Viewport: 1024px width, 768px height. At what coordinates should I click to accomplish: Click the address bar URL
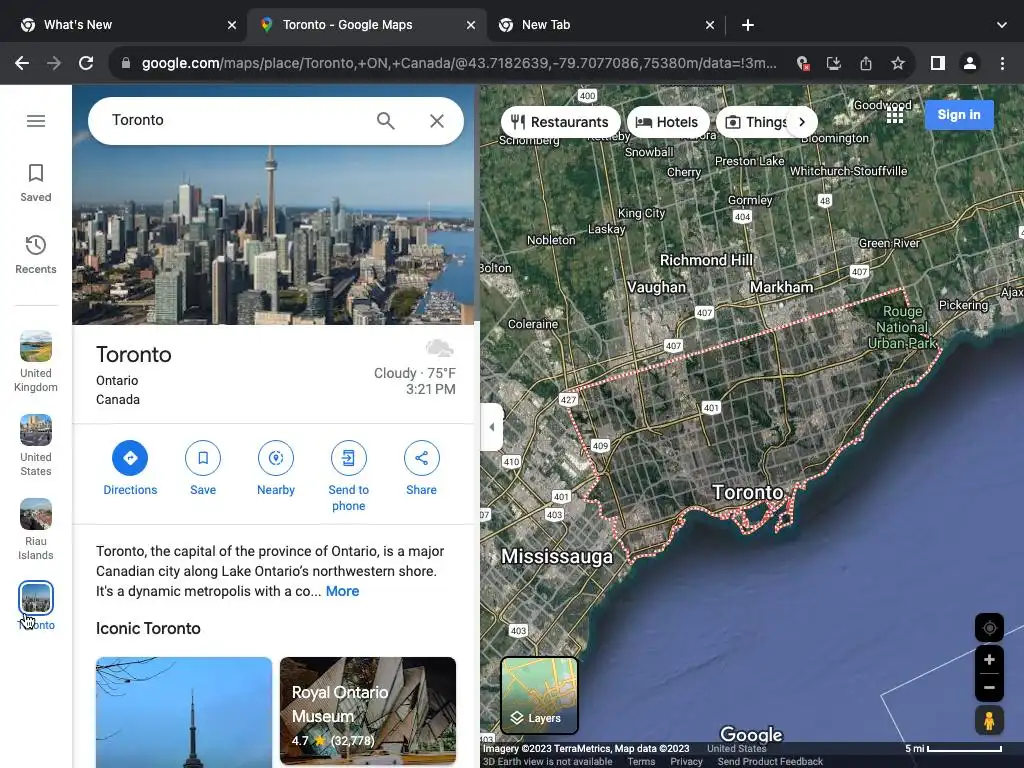pos(458,63)
